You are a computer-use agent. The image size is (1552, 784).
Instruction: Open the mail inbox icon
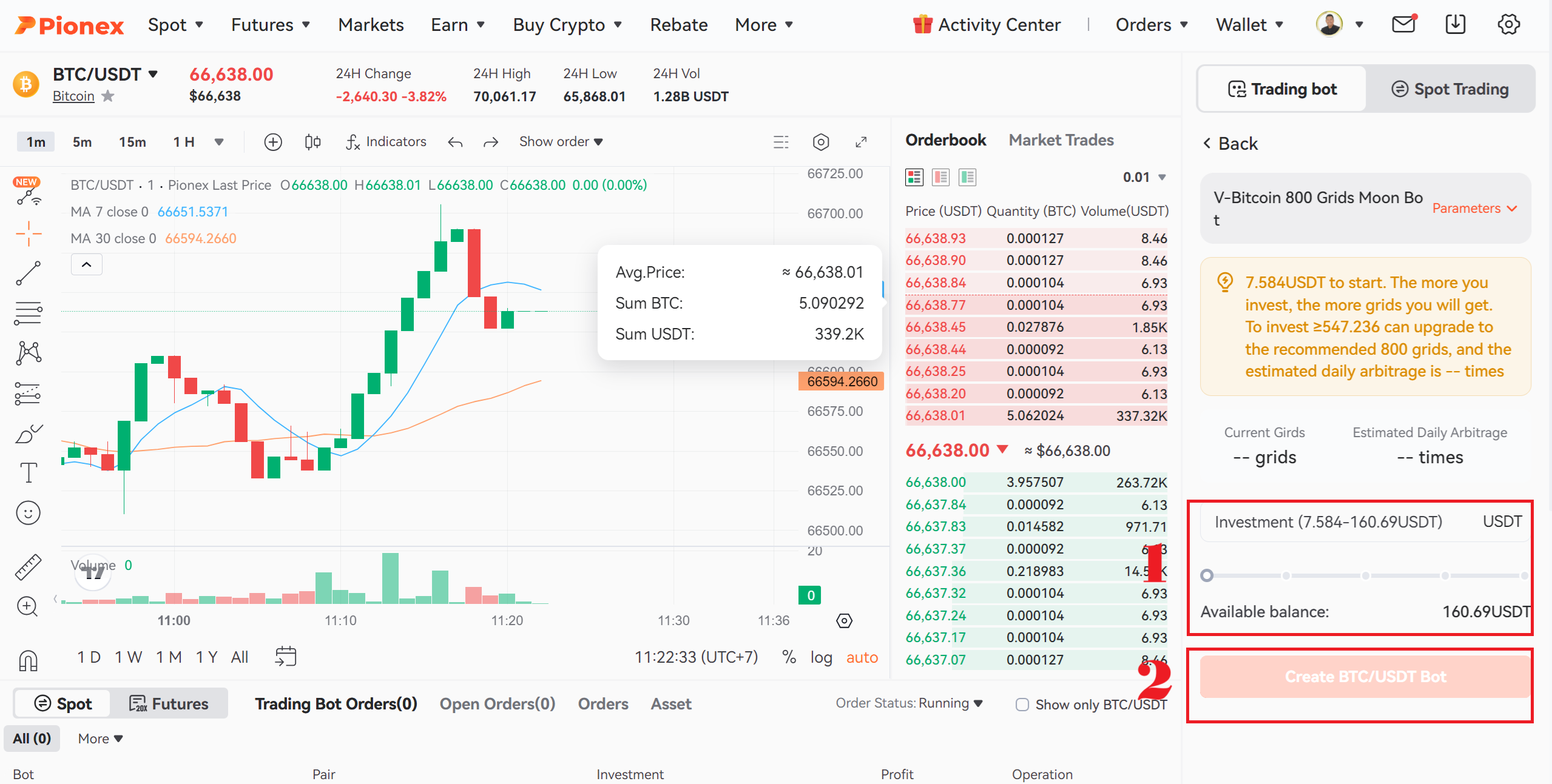pyautogui.click(x=1403, y=24)
